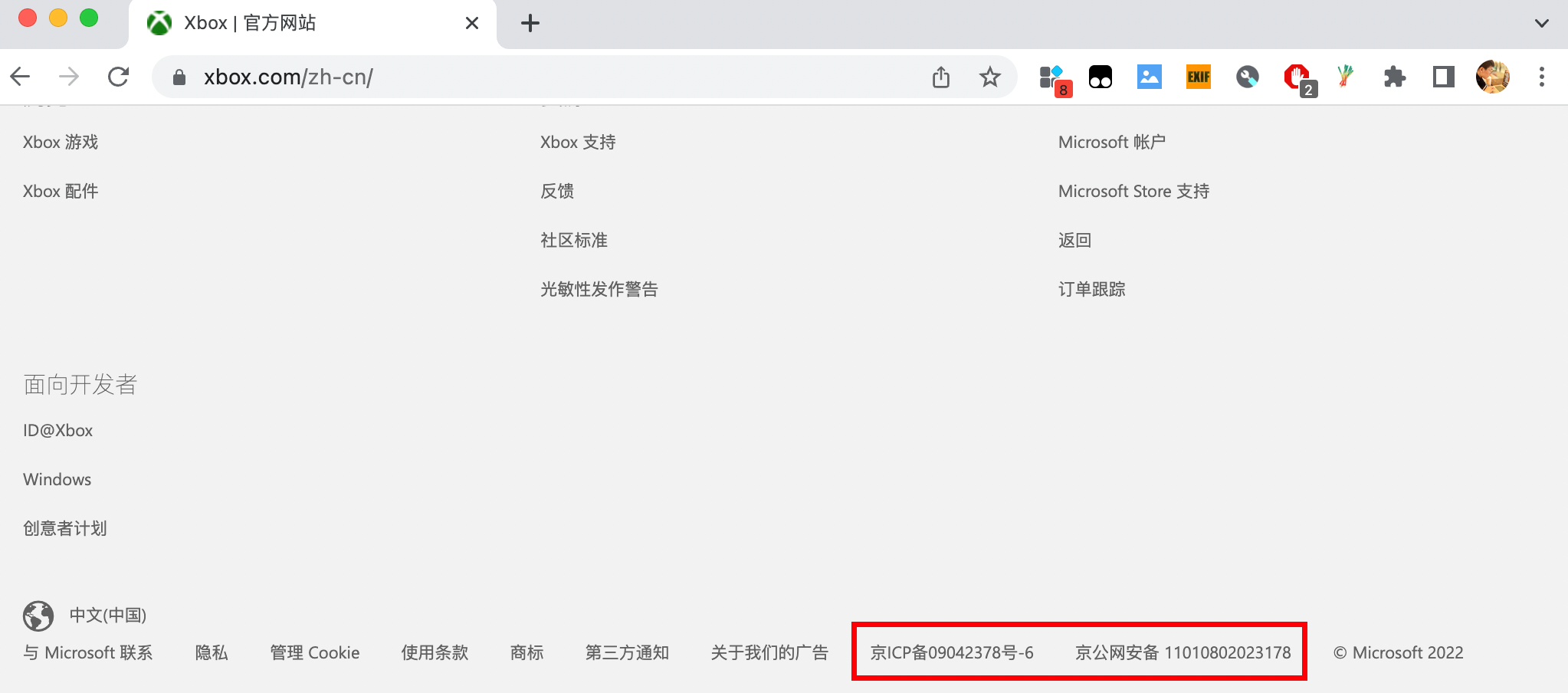The height and width of the screenshot is (693, 1568).
Task: Open 与 Microsoft 联系 link
Action: pos(88,653)
